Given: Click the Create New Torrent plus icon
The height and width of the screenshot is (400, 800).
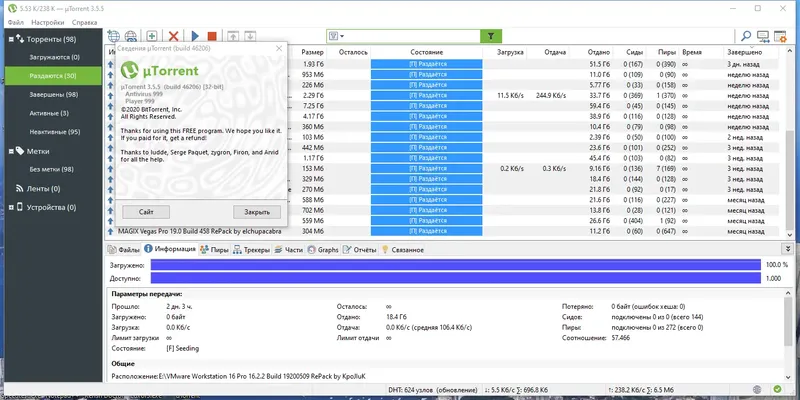Looking at the screenshot, I should pyautogui.click(x=152, y=36).
